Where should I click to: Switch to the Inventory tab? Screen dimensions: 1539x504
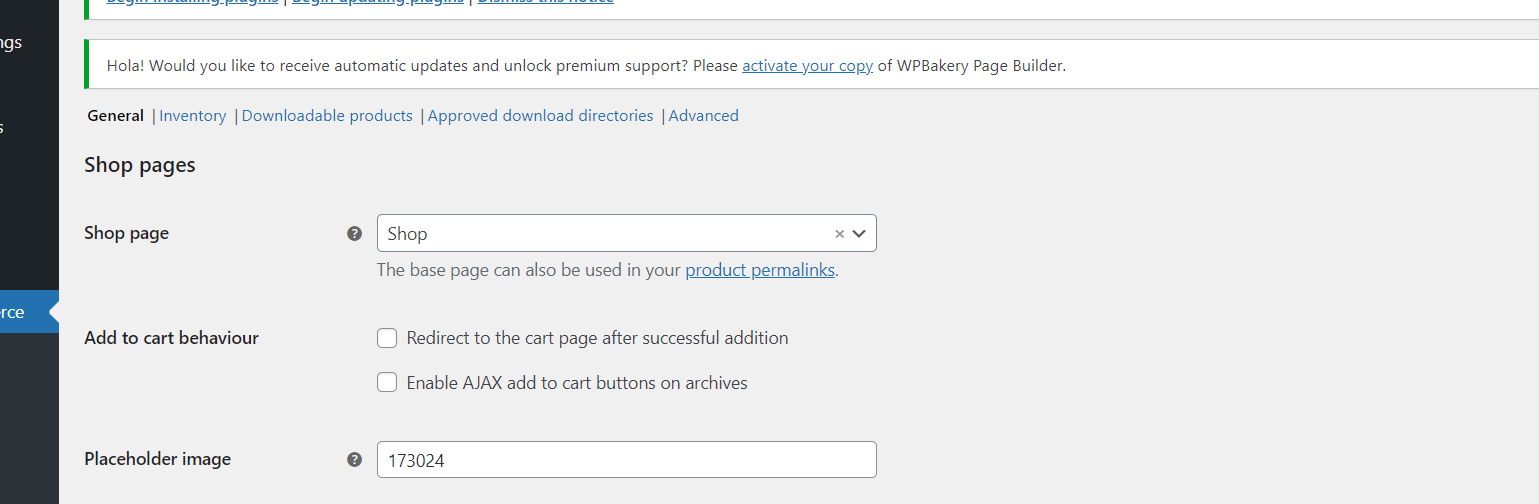(192, 116)
